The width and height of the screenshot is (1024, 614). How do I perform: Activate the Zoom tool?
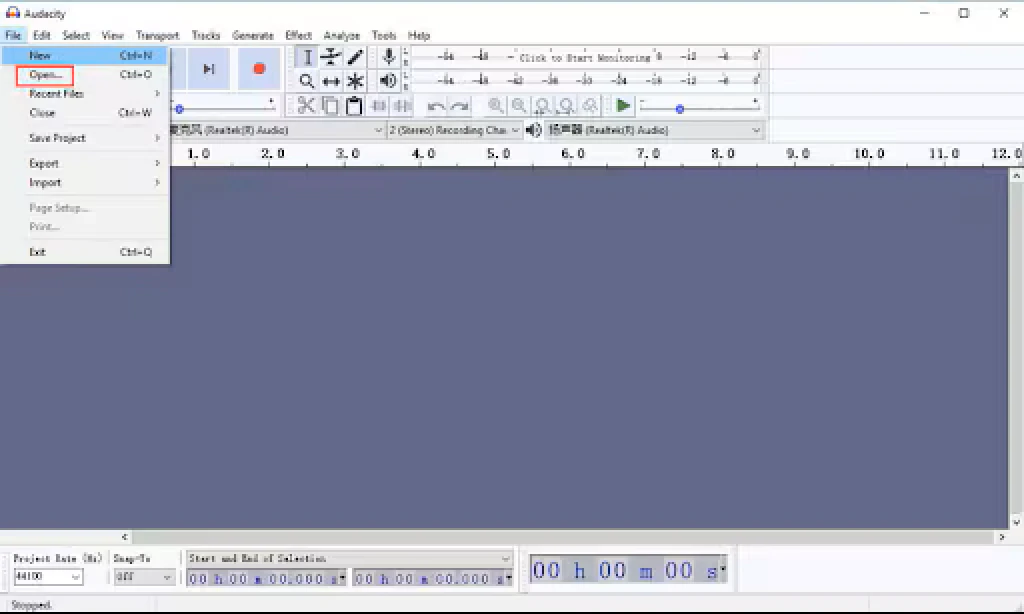[x=306, y=81]
